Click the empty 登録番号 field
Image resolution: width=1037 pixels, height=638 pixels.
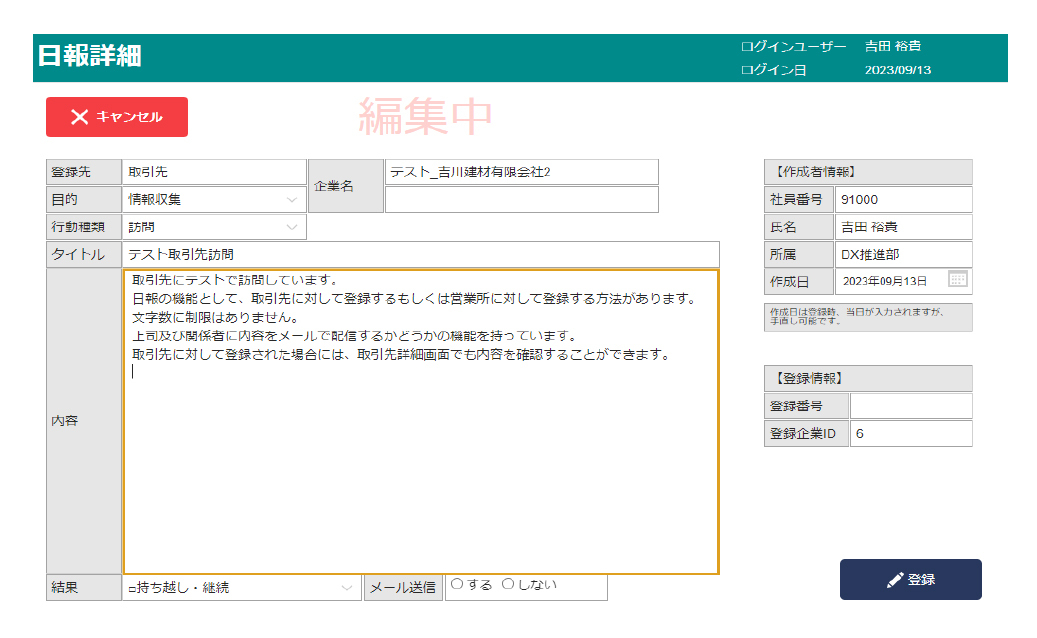pyautogui.click(x=910, y=406)
